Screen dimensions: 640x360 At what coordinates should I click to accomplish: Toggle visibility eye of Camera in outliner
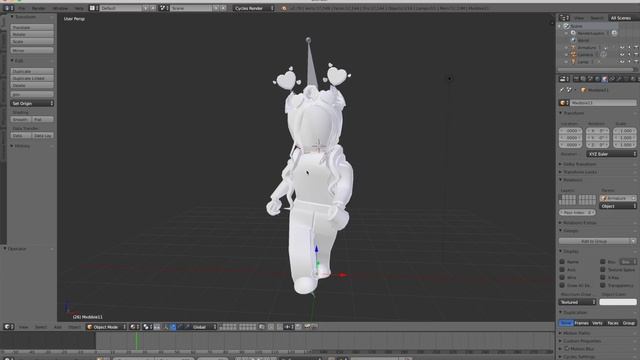coord(622,55)
